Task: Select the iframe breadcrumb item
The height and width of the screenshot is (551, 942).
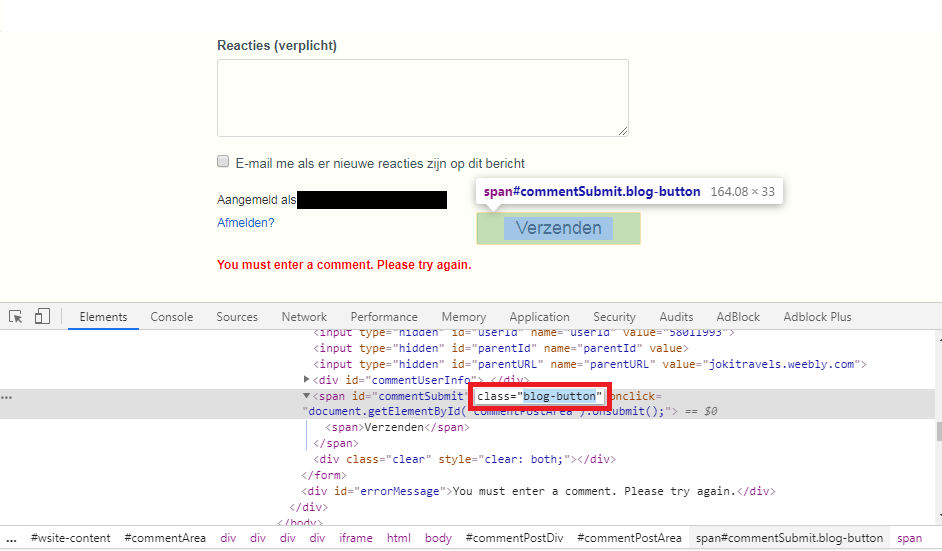Action: click(x=355, y=538)
